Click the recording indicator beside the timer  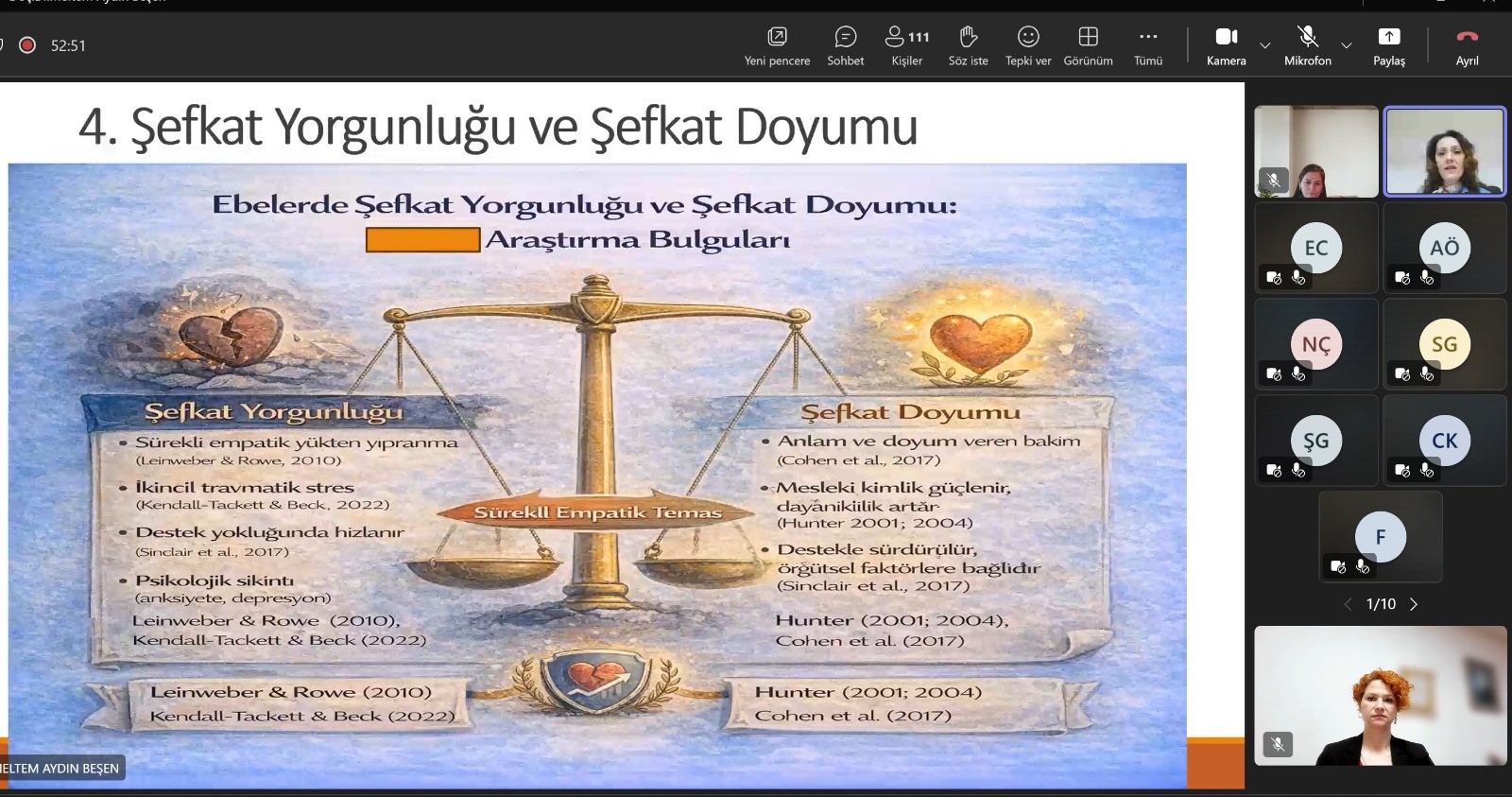(x=27, y=44)
